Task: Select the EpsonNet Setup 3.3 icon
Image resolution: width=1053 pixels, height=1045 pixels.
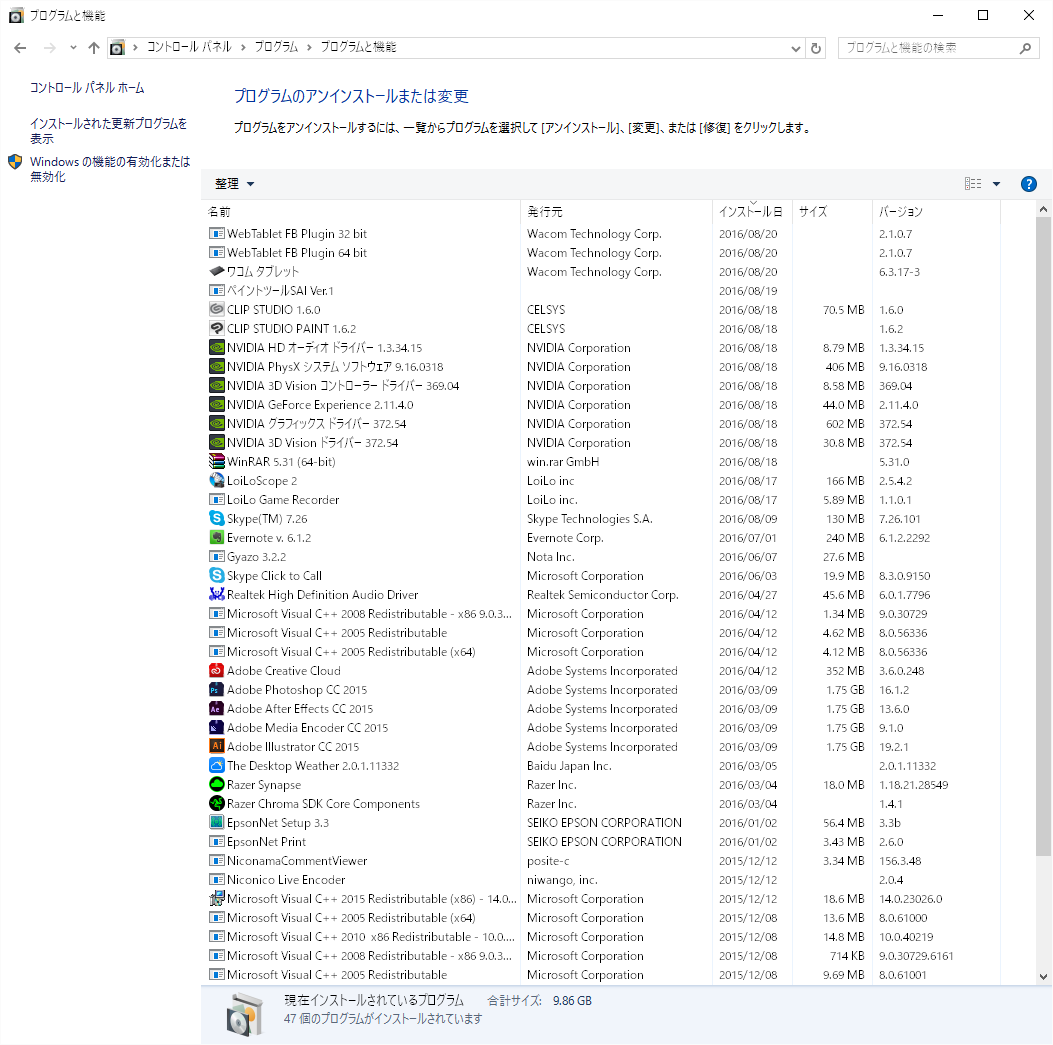Action: (x=216, y=822)
